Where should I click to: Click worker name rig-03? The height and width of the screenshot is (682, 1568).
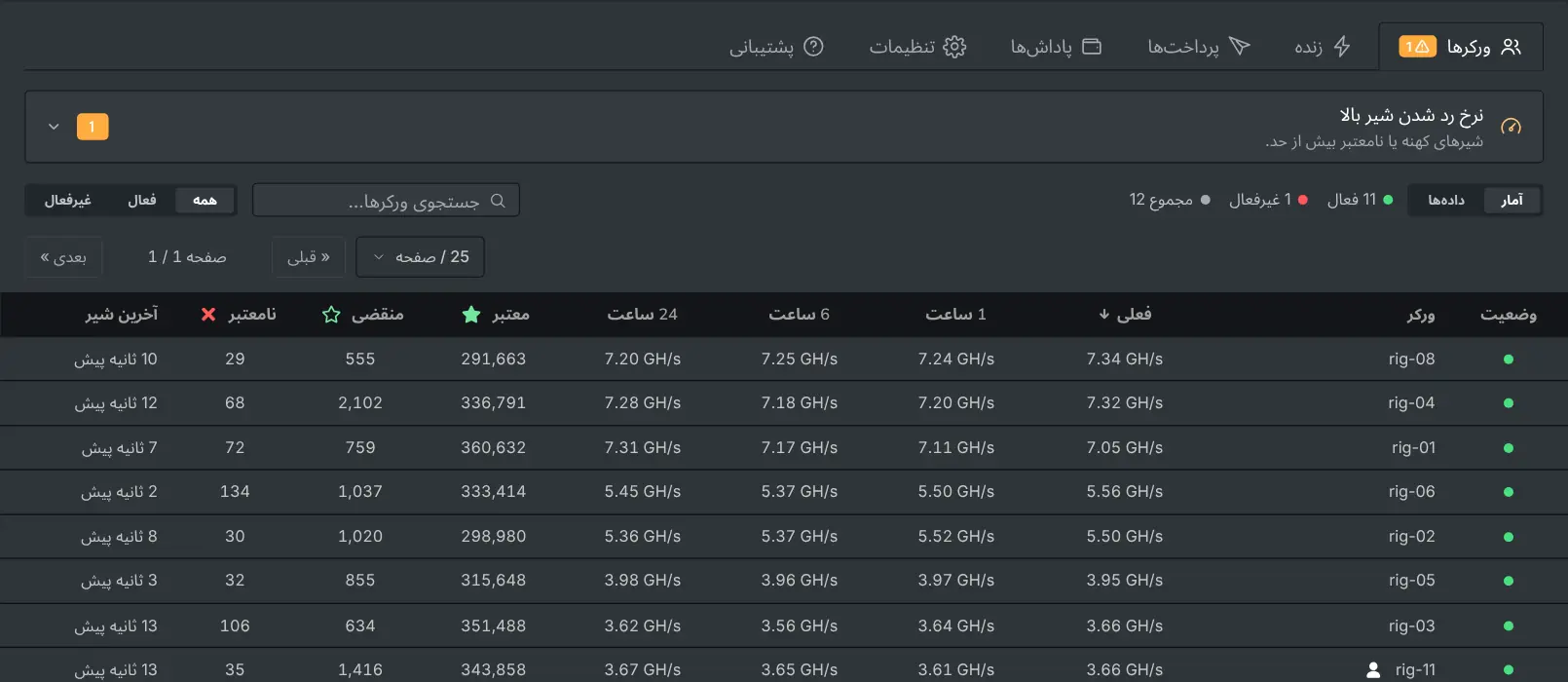click(1411, 625)
